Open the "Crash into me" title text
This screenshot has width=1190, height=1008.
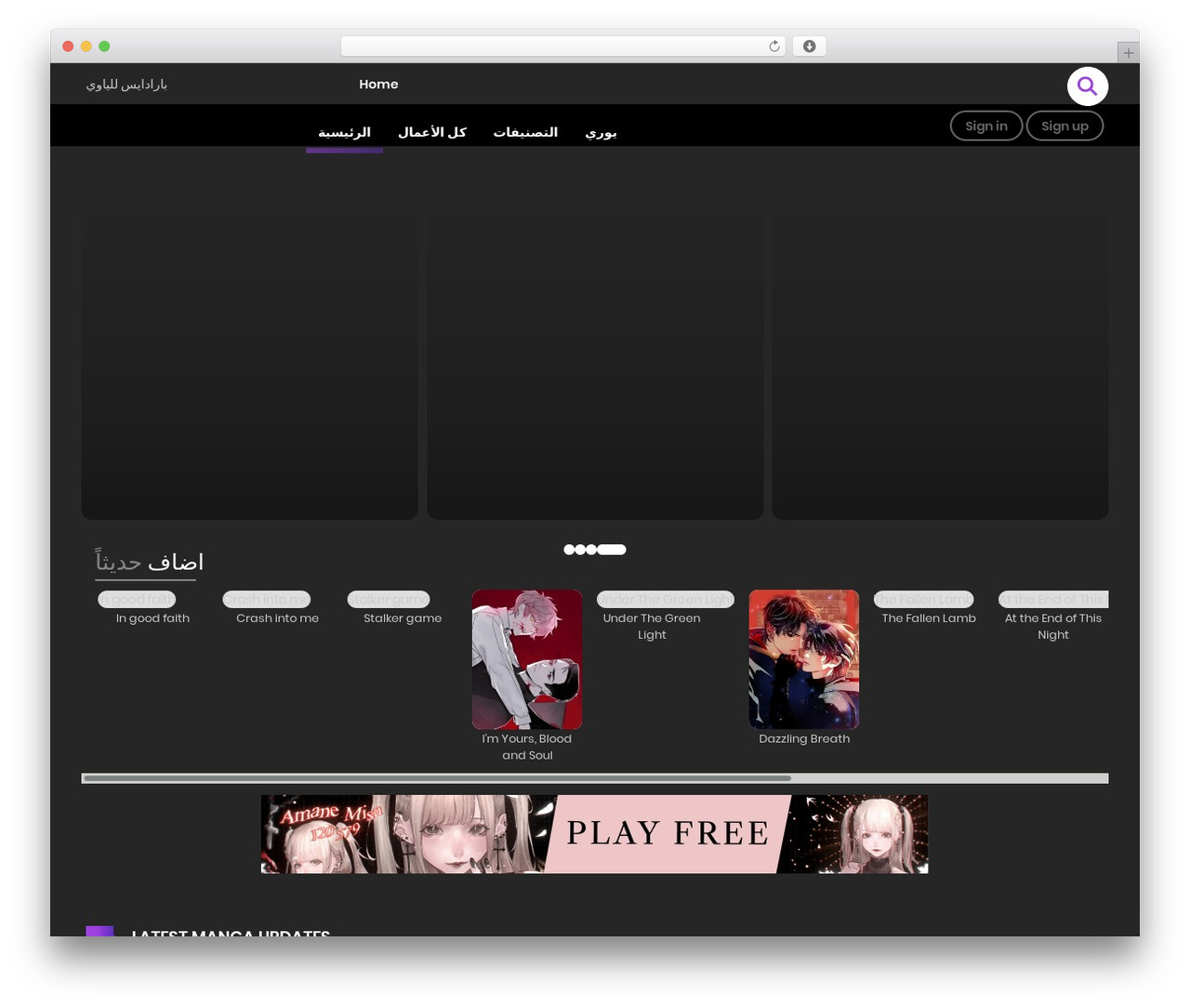277,618
